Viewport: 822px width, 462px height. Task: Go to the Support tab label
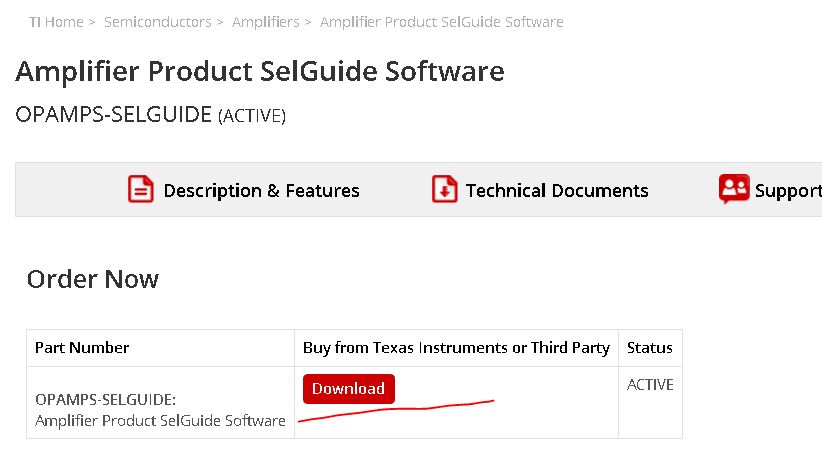coord(788,190)
